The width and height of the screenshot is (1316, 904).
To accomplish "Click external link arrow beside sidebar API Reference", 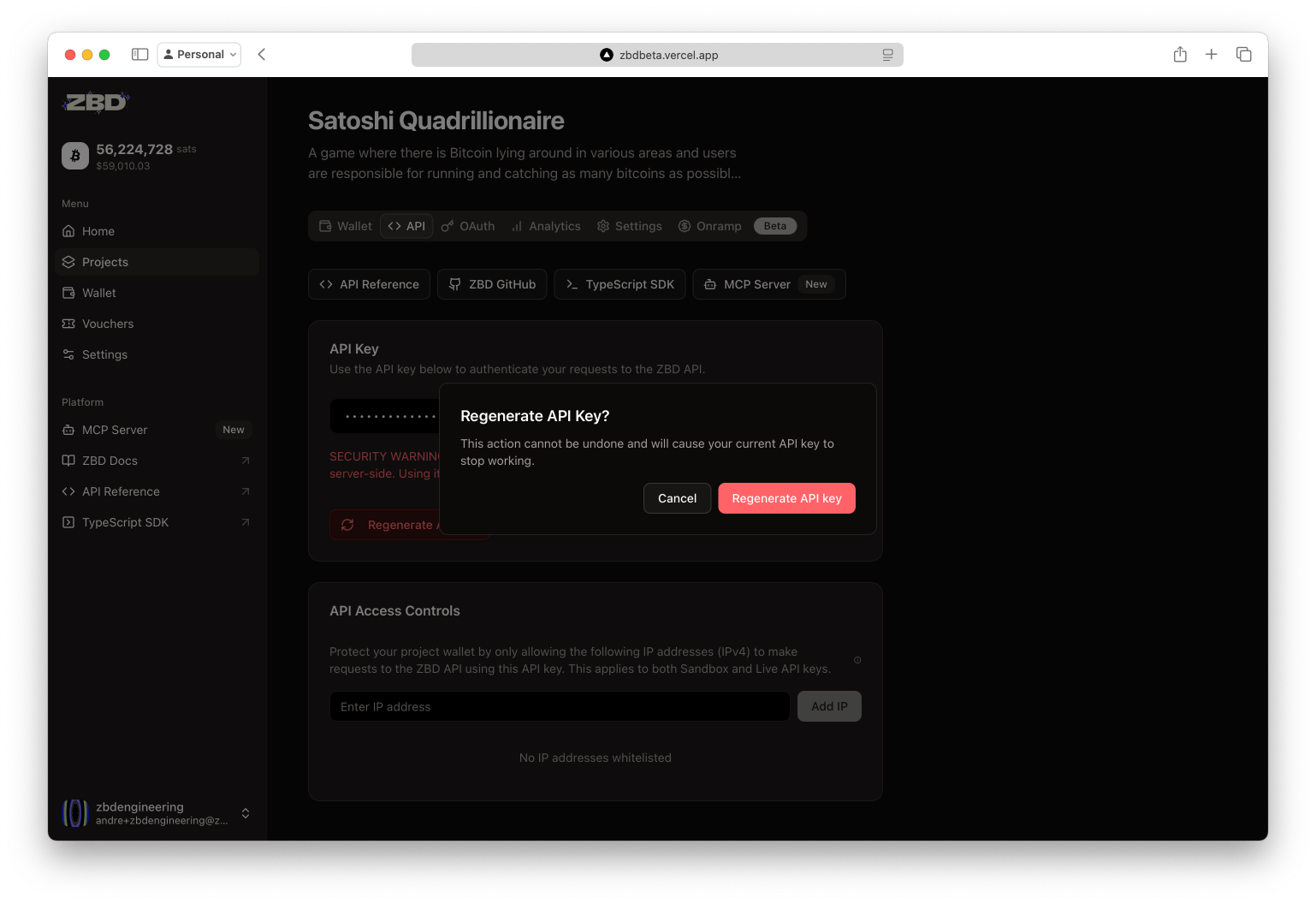I will 246,491.
